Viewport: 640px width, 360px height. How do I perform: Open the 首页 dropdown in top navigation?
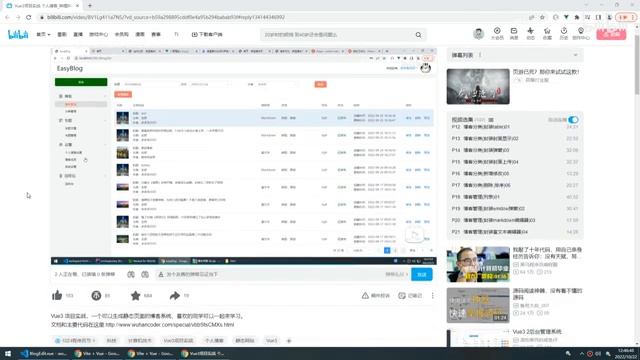pyautogui.click(x=43, y=34)
